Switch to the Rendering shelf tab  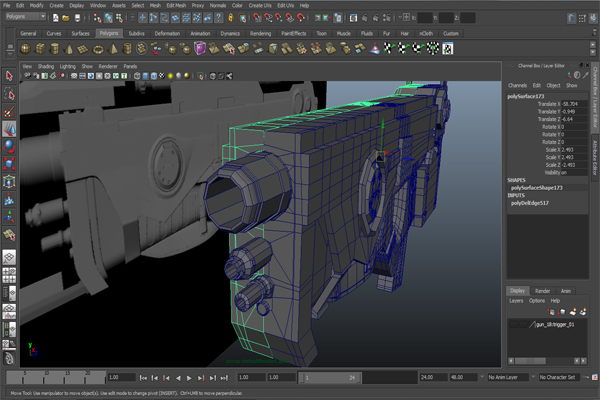[x=260, y=34]
